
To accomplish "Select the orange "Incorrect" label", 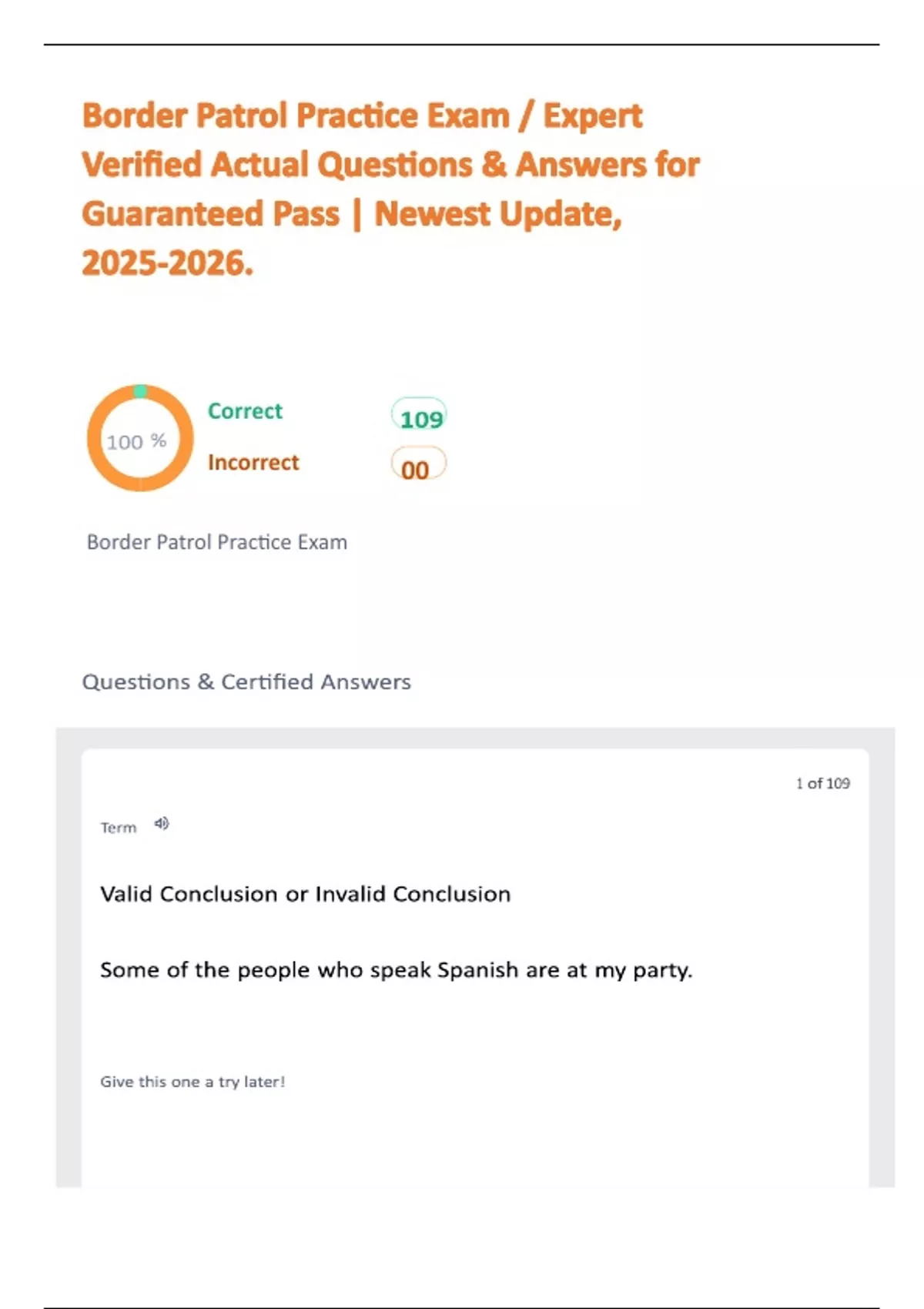I will 253,462.
